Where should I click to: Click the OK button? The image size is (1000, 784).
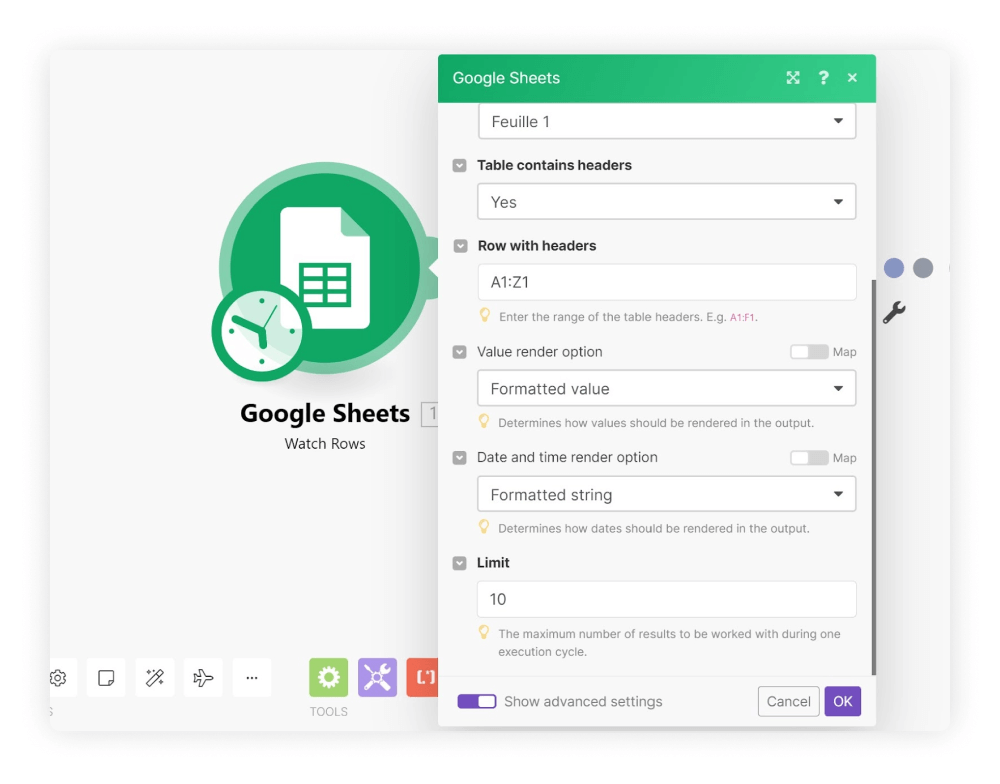tap(842, 702)
